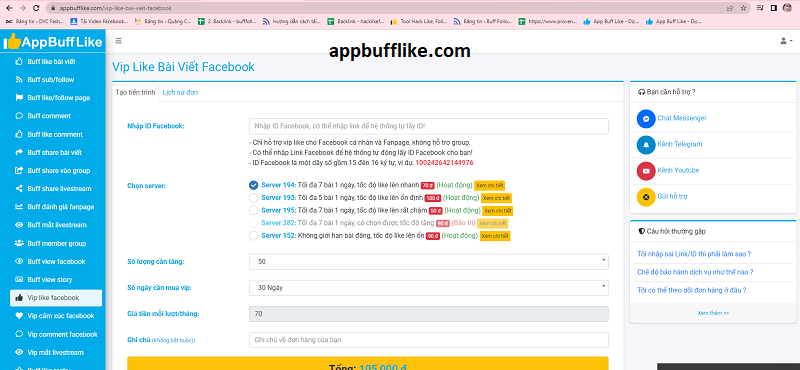
Task: Open the user account icon menu
Action: (x=785, y=41)
